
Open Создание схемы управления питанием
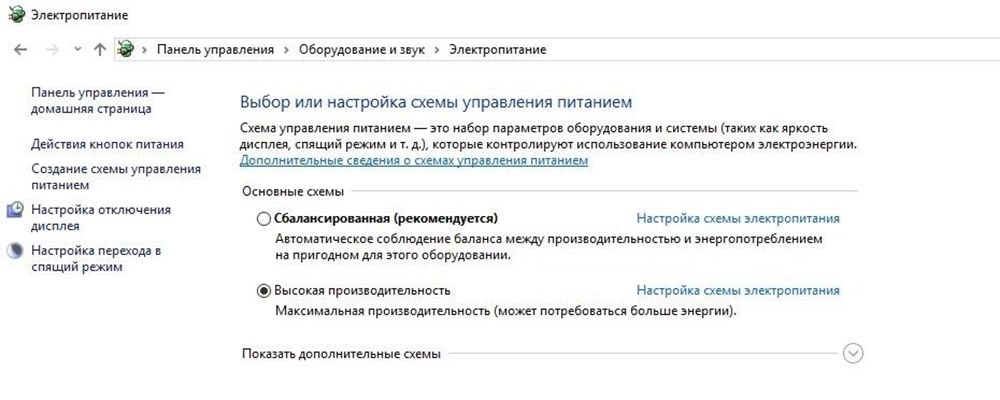click(116, 177)
